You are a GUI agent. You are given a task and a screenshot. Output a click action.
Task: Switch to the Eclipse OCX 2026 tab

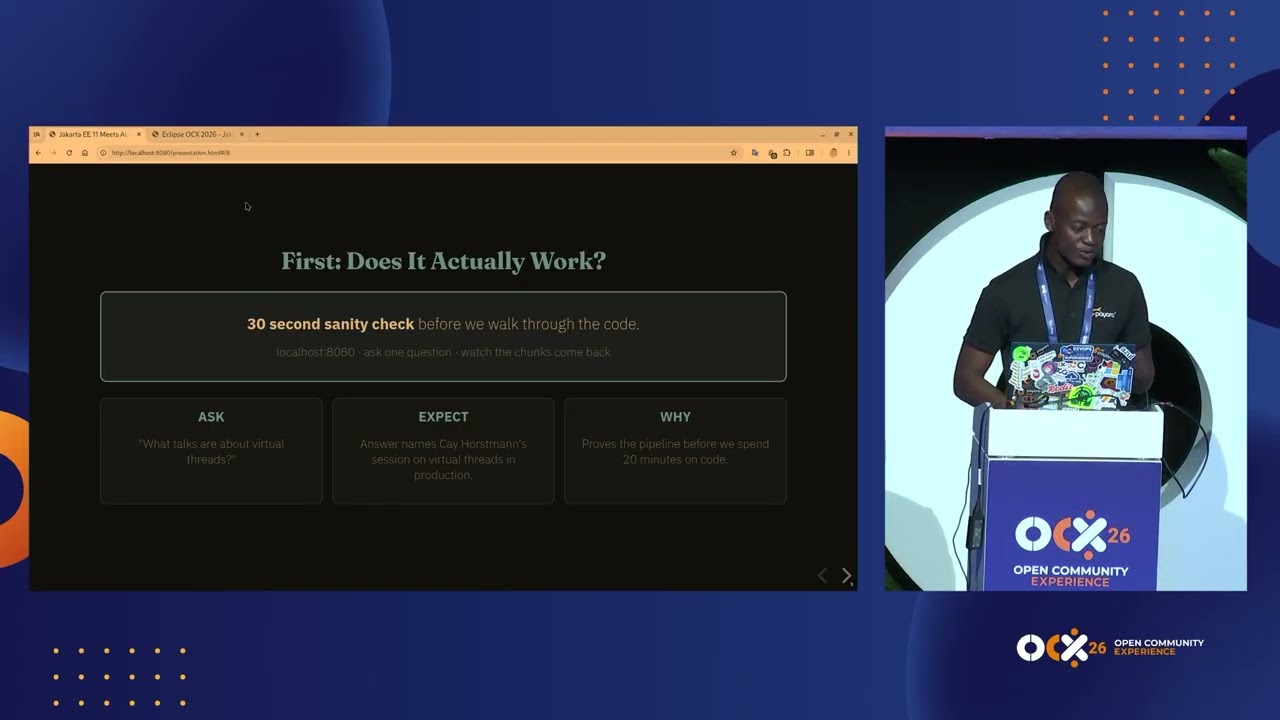click(198, 134)
